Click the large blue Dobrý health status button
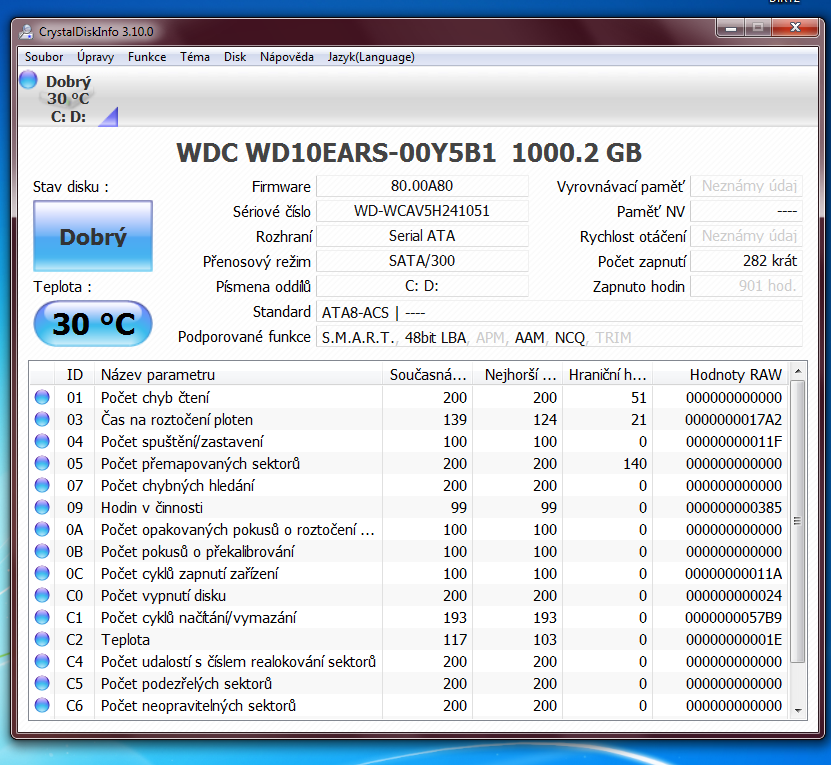Viewport: 831px width, 765px height. [93, 236]
